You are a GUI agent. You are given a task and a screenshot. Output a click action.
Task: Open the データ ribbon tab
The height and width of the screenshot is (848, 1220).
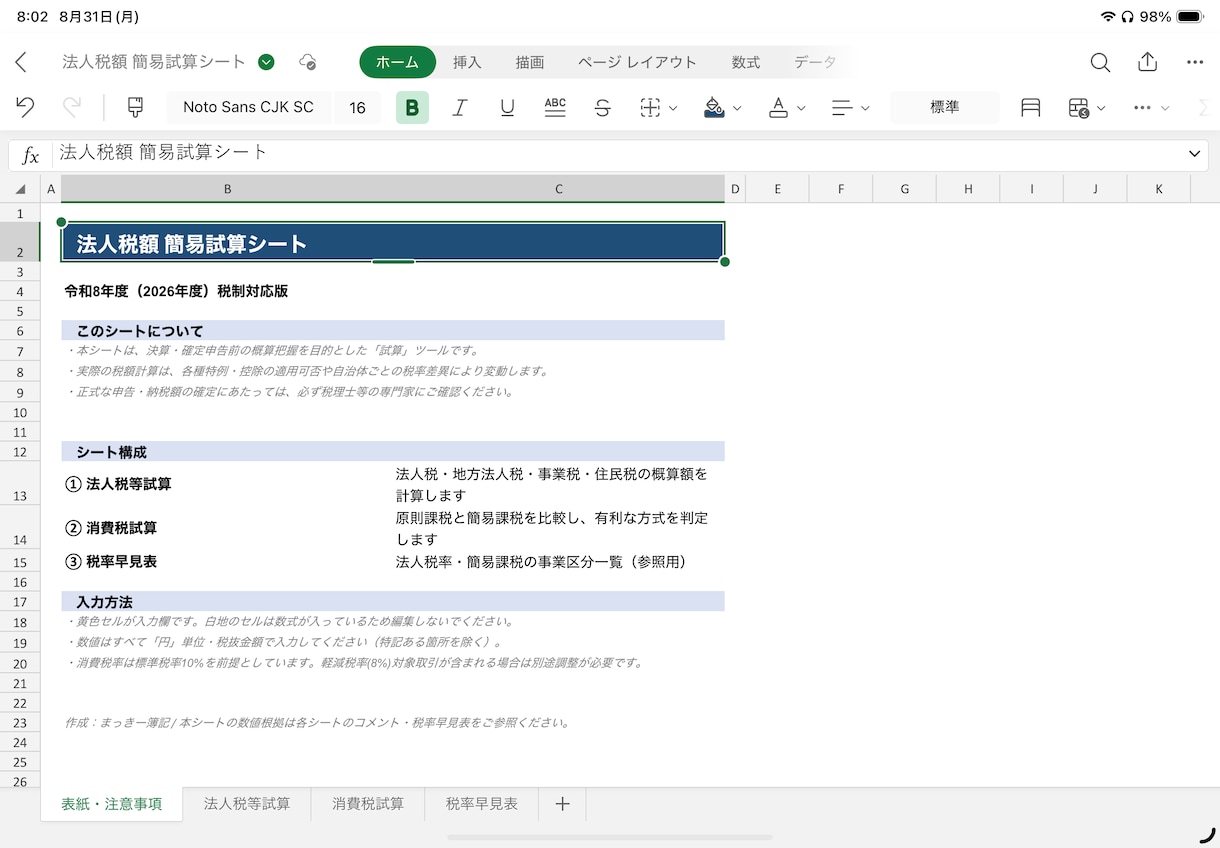click(x=815, y=62)
